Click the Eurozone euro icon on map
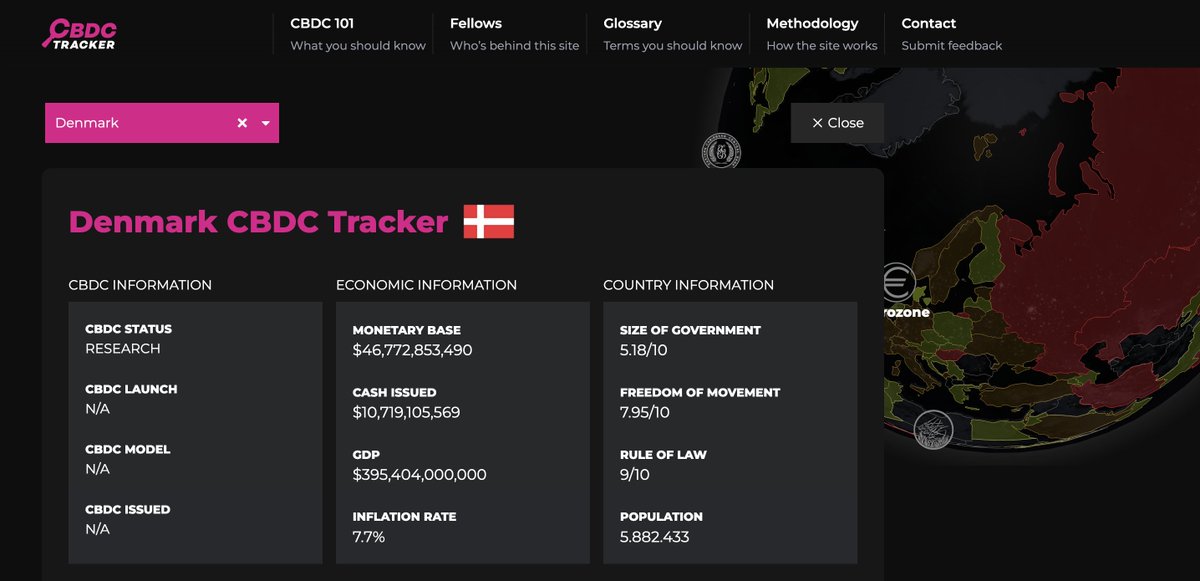Viewport: 1200px width, 581px height. click(x=897, y=282)
